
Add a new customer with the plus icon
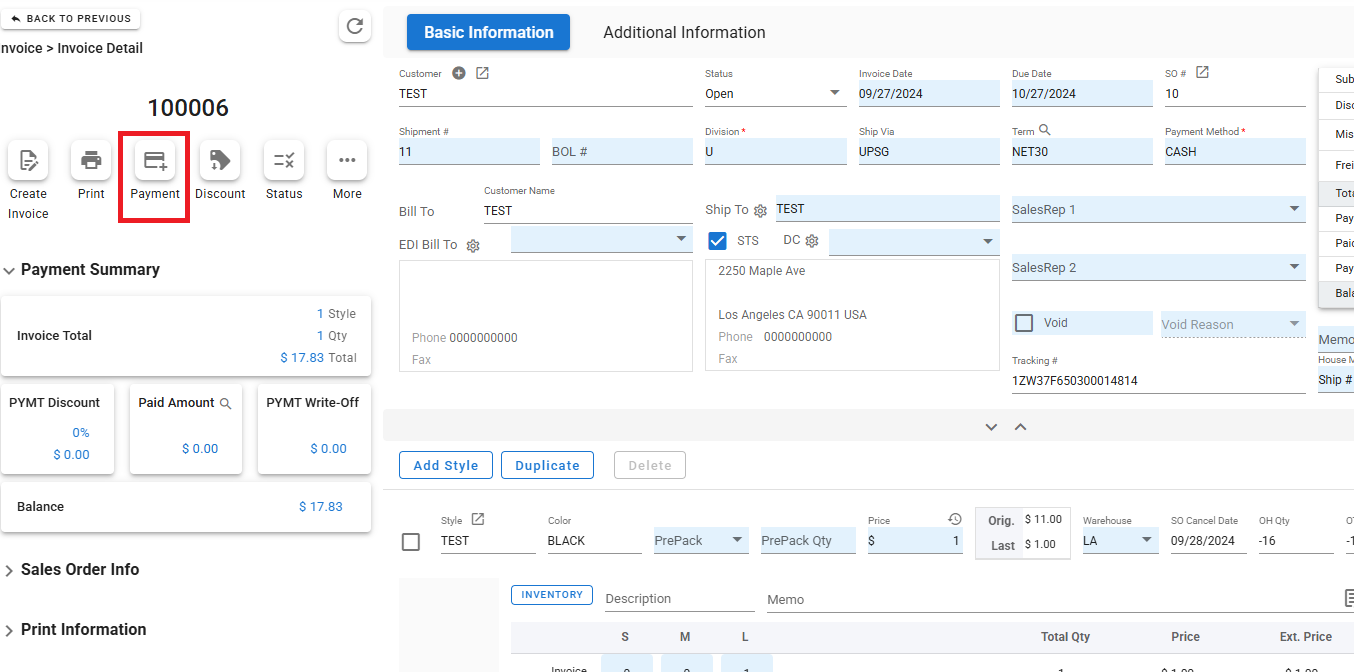click(x=459, y=73)
